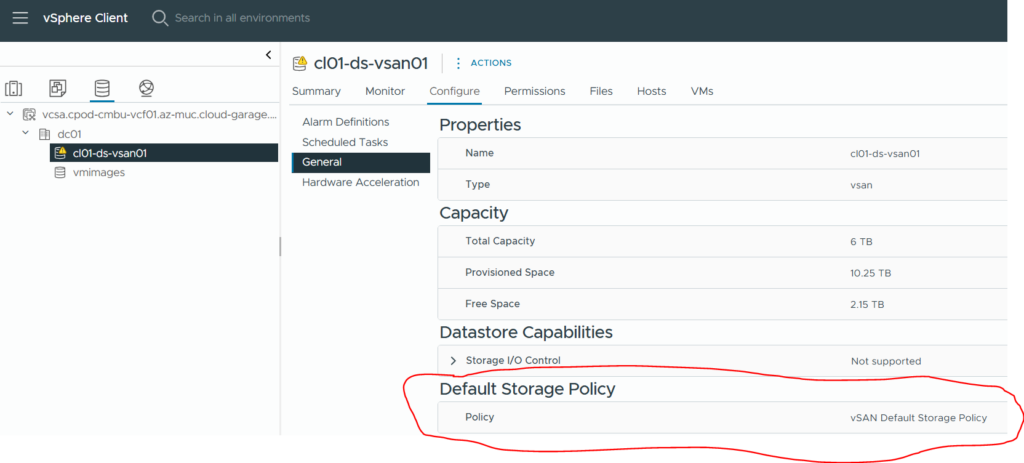Image resolution: width=1024 pixels, height=463 pixels.
Task: Select the vmimages datastore
Action: point(98,172)
